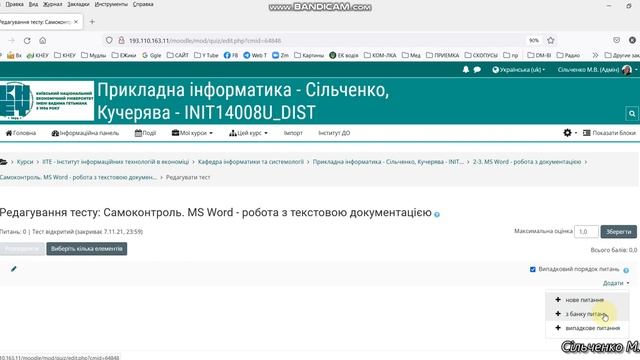This screenshot has width=640, height=360.
Task: Open site security shield icon
Action: pos(109,40)
